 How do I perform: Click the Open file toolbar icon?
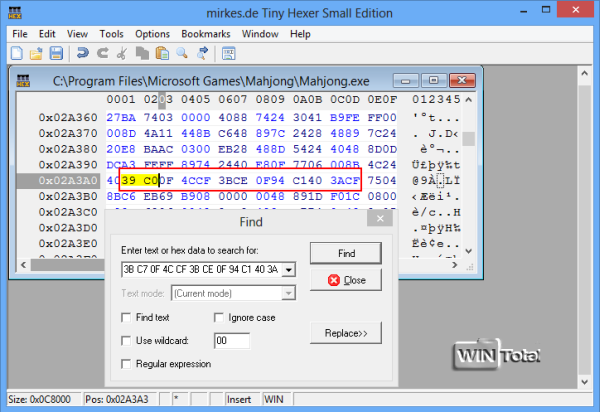(x=36, y=53)
